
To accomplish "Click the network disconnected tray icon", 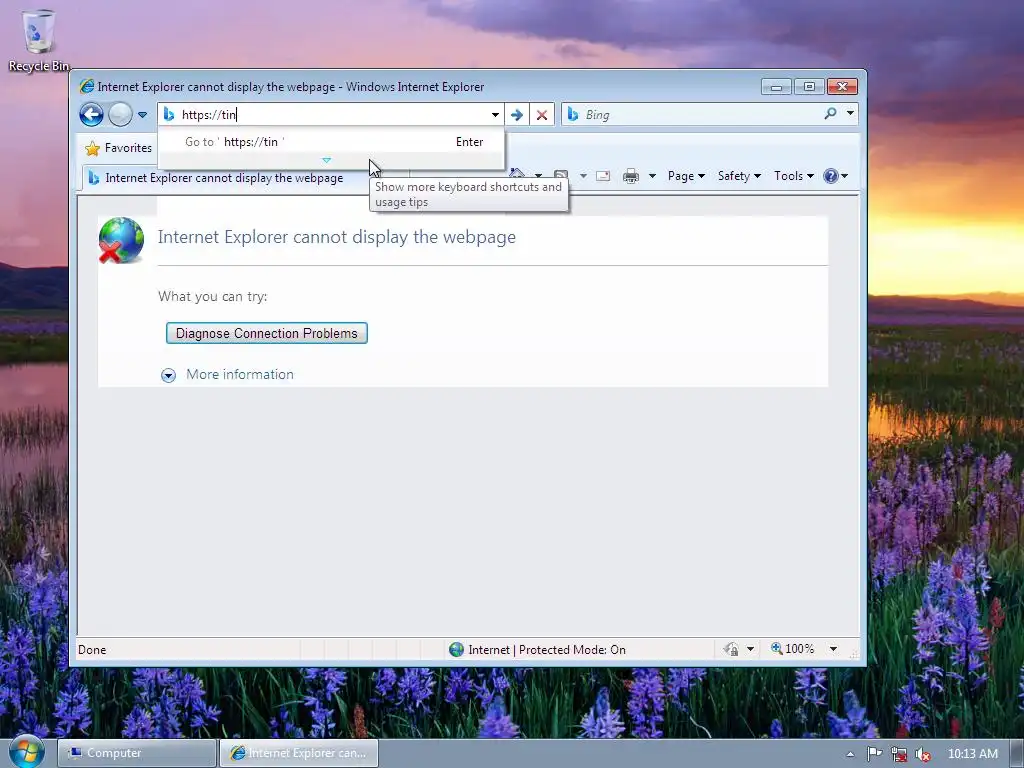I will pyautogui.click(x=899, y=754).
